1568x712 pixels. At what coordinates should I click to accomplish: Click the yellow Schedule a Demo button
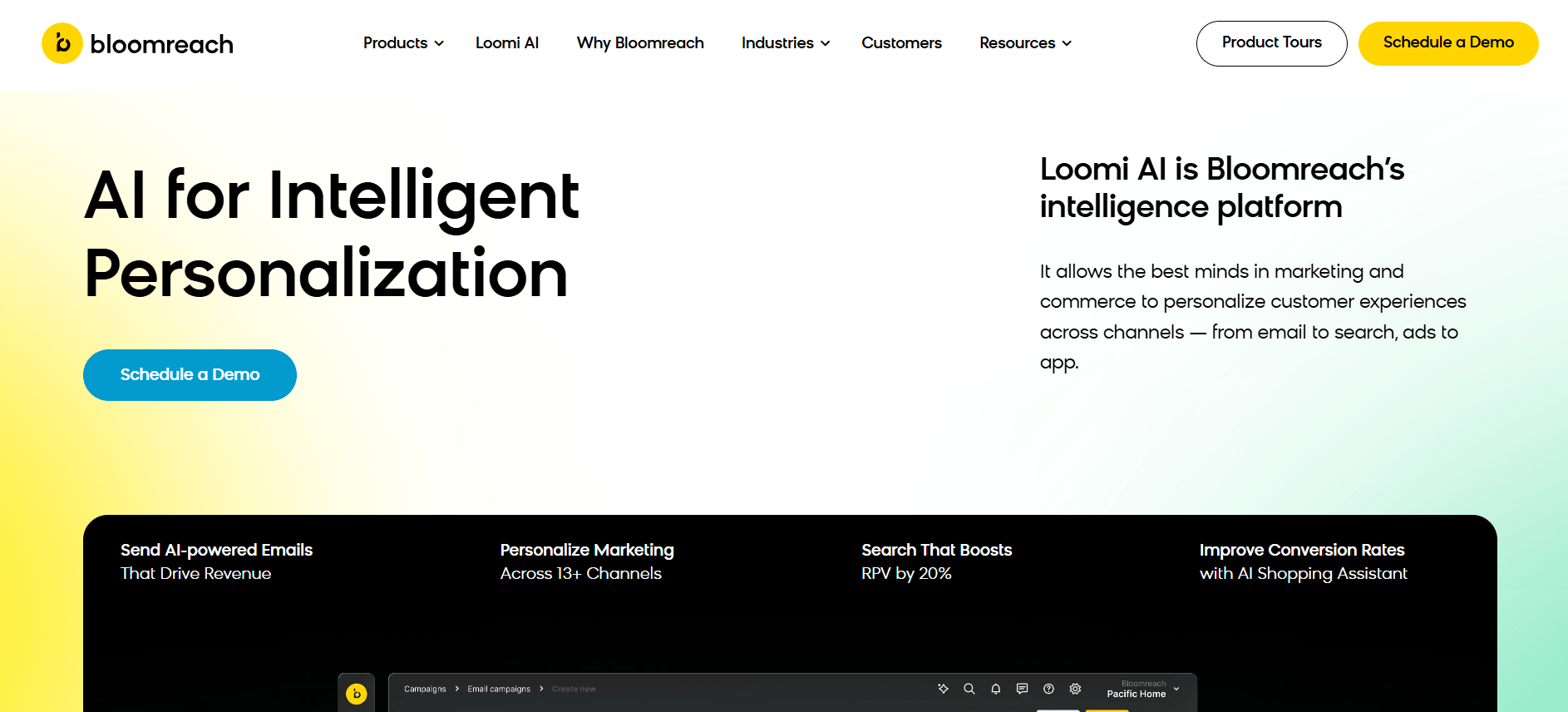coord(1448,43)
